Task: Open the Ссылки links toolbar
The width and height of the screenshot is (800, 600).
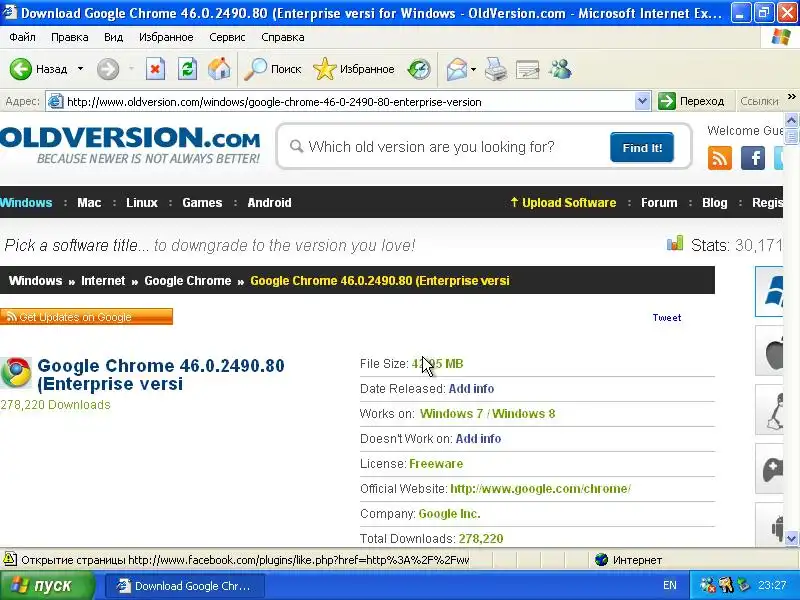Action: [759, 102]
